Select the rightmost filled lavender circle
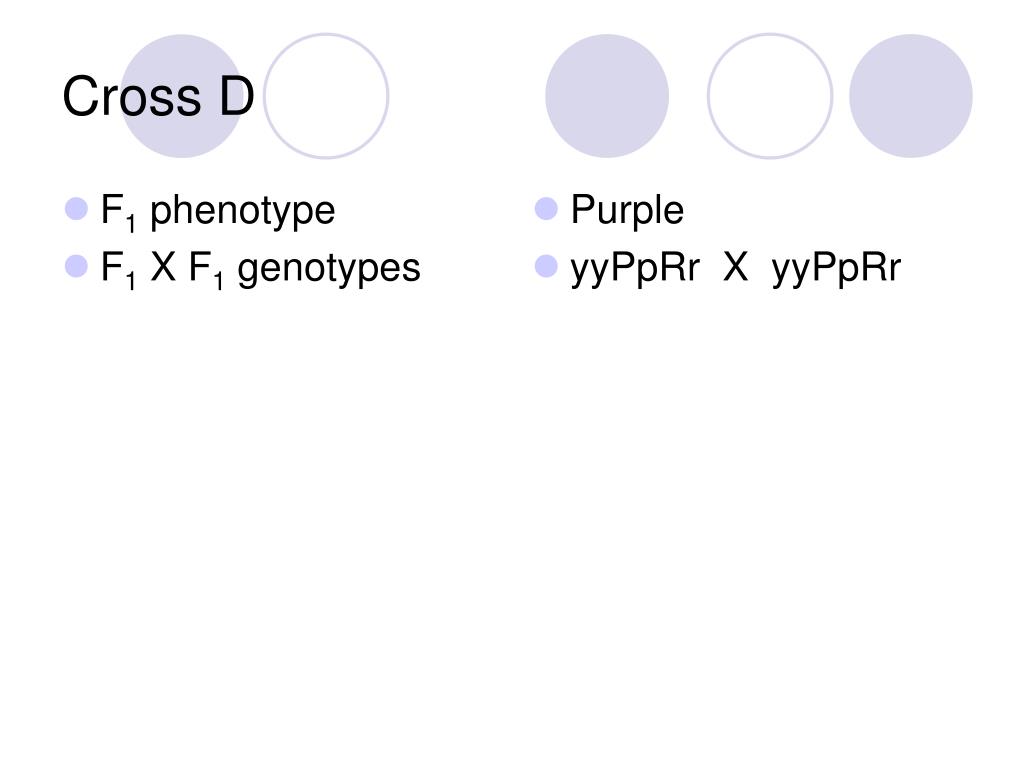The image size is (1024, 768). (910, 96)
